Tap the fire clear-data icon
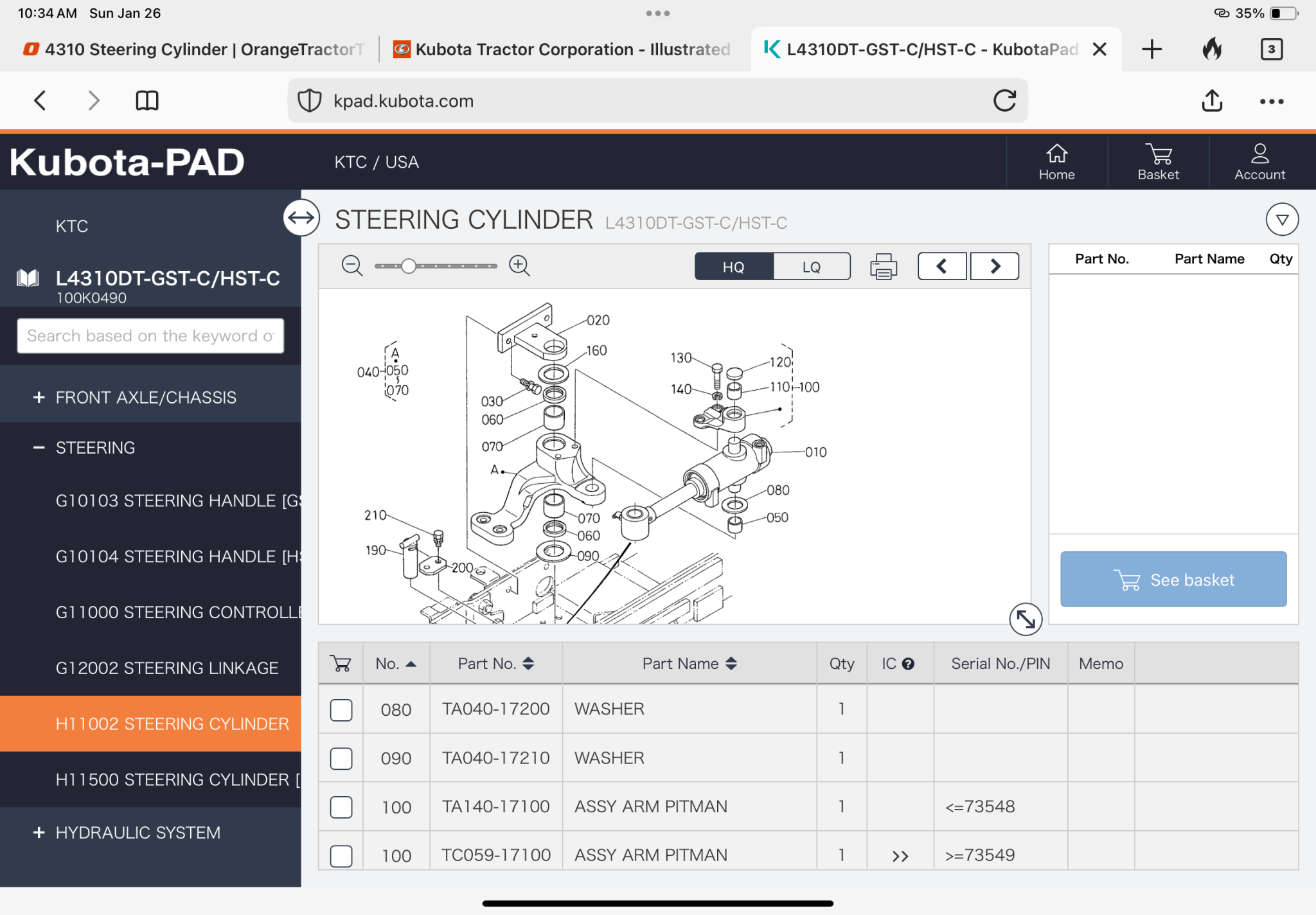The width and height of the screenshot is (1316, 915). [1212, 49]
